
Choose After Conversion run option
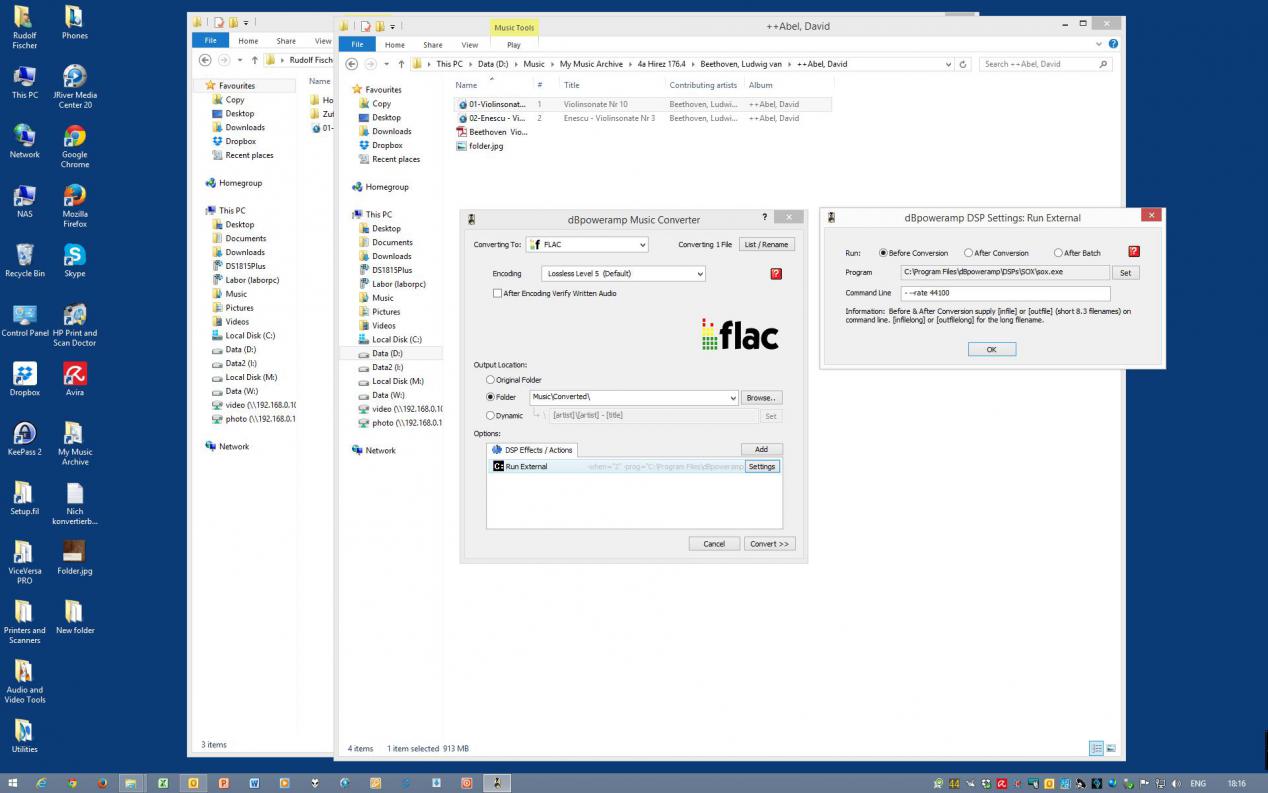tap(968, 253)
